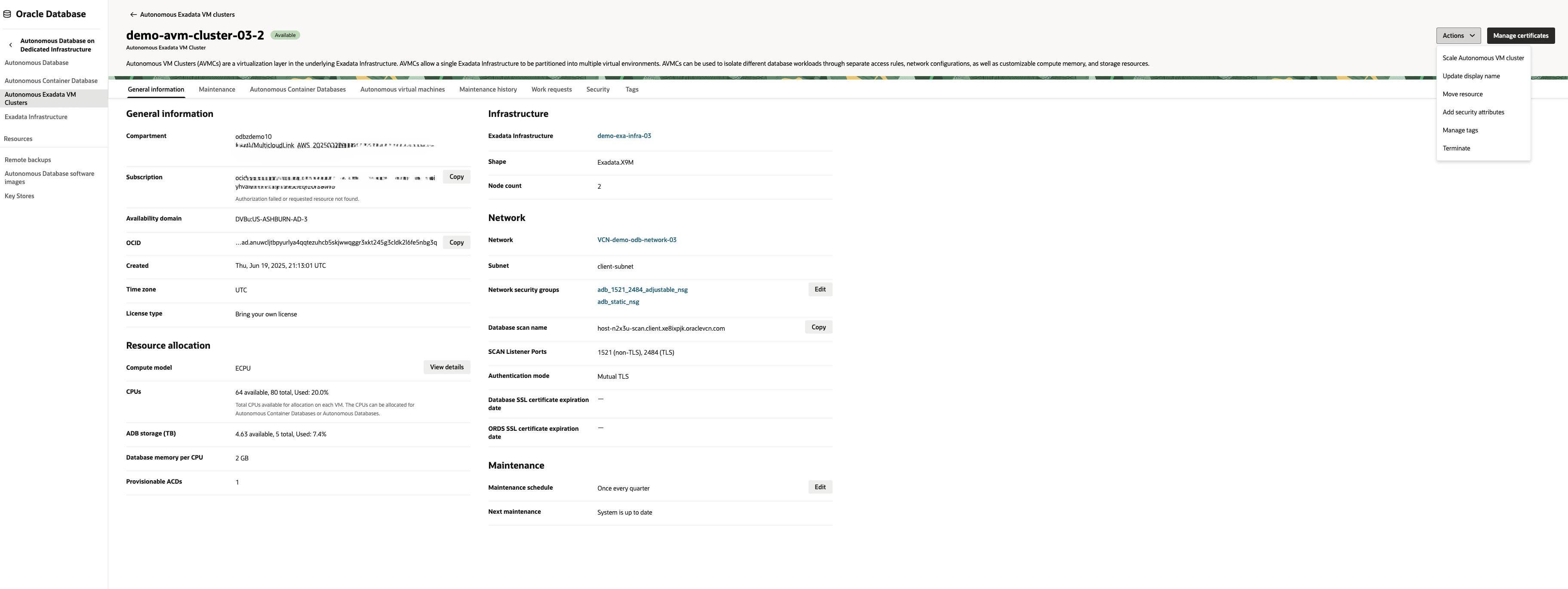Click View details for compute model
1568x589 pixels.
pyautogui.click(x=447, y=367)
